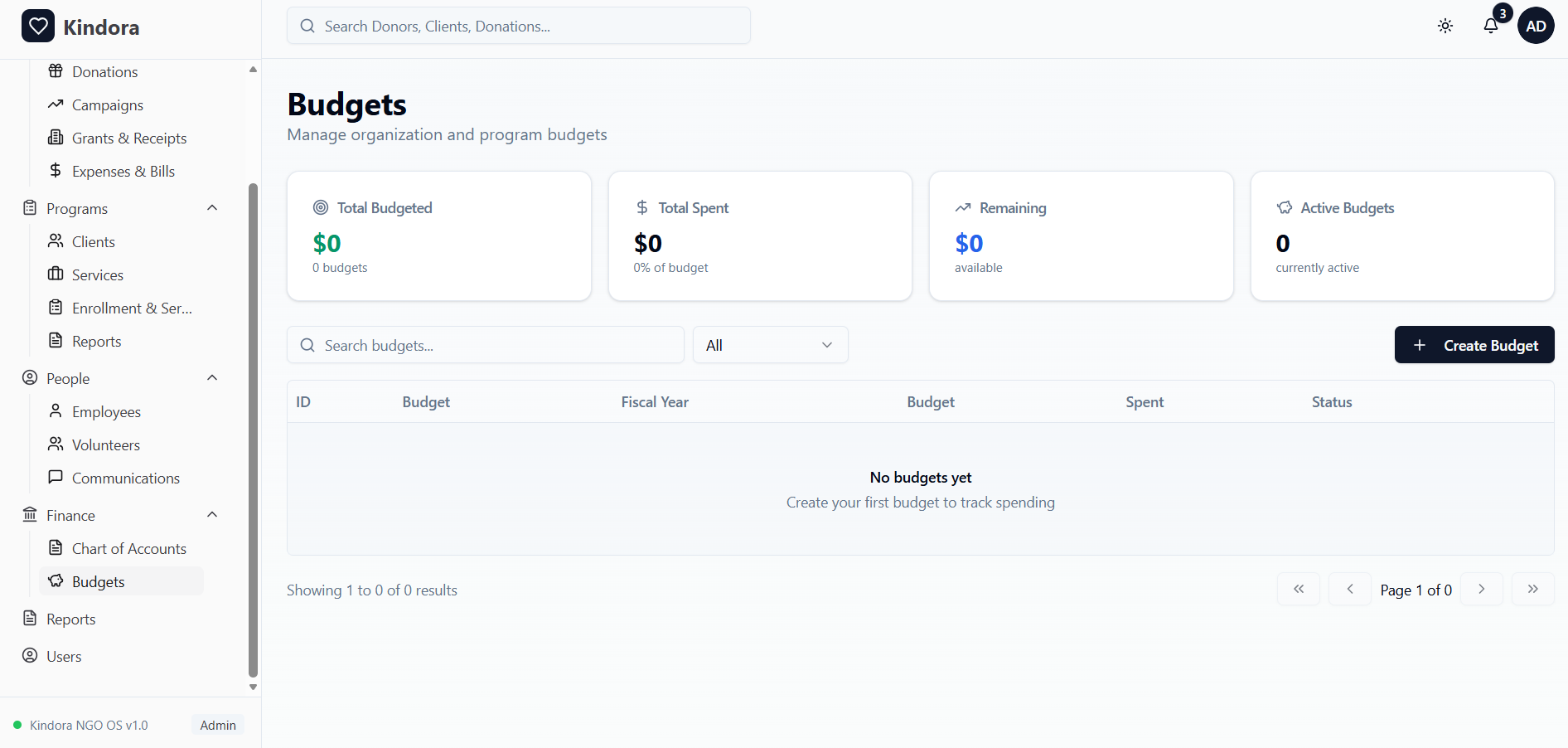This screenshot has height=748, width=1568.
Task: Click the Grants & Receipts icon
Action: (x=56, y=137)
